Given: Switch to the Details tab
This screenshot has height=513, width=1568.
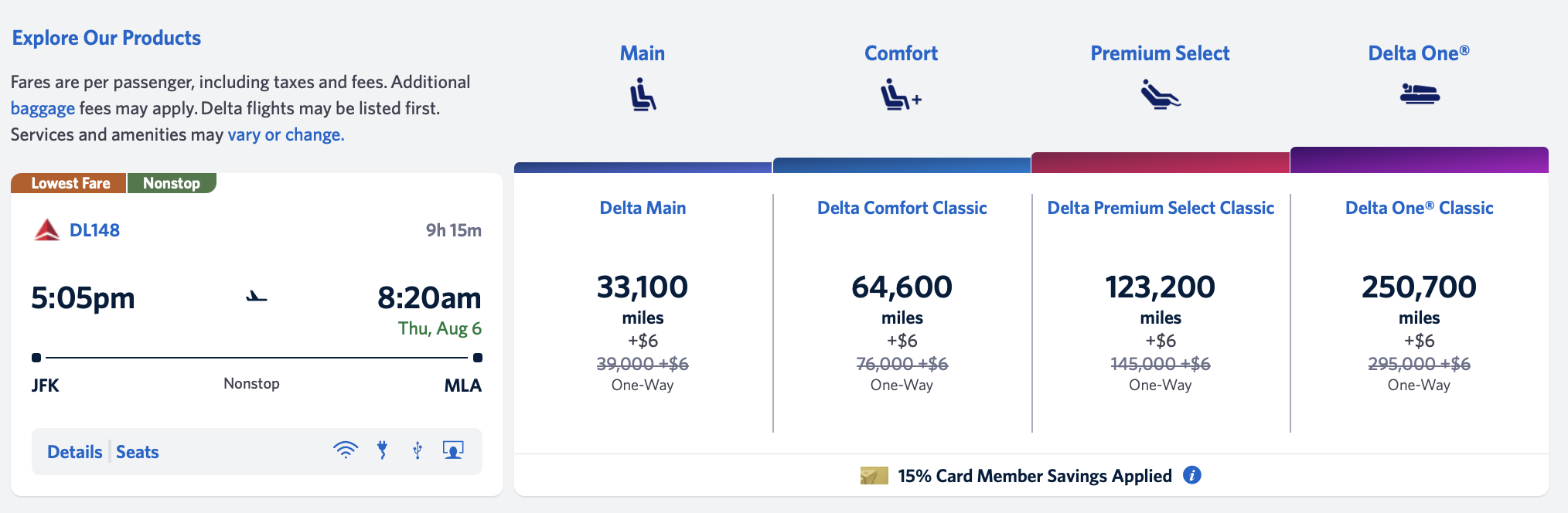Looking at the screenshot, I should click(x=74, y=451).
